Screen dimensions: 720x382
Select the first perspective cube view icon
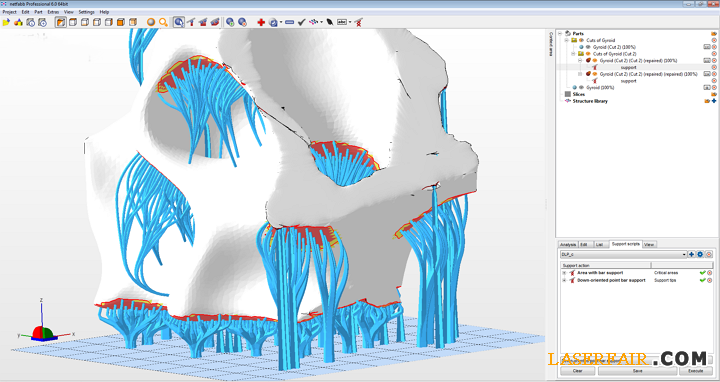(x=61, y=22)
